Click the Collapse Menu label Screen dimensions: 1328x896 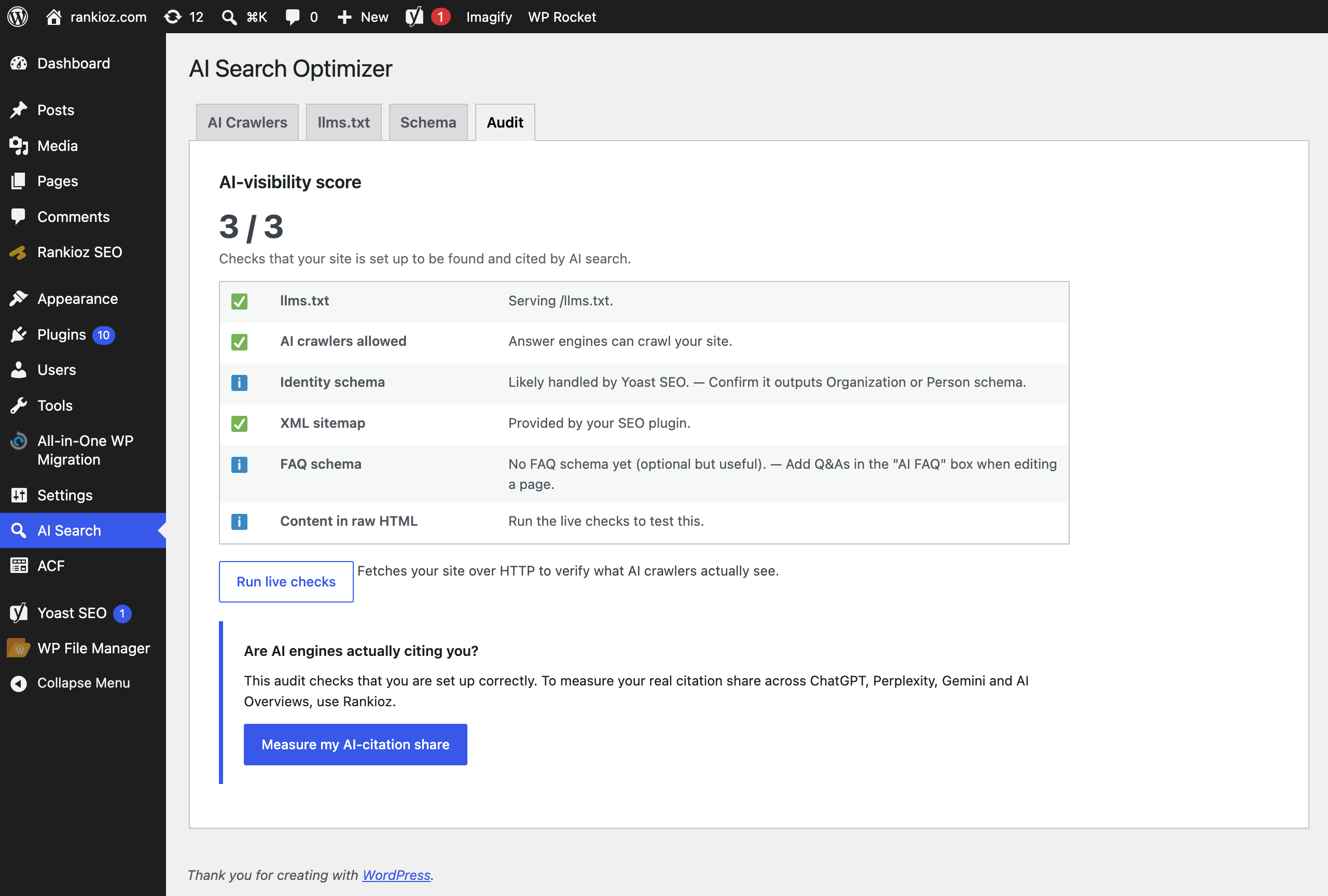coord(84,683)
